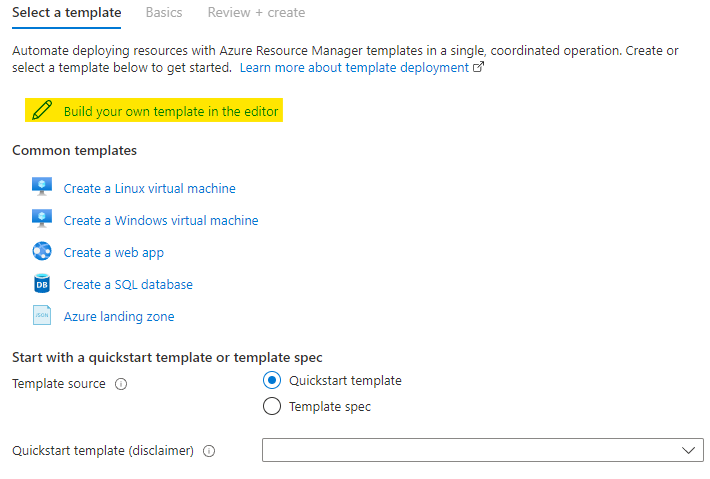Click the Azure landing zone link
The image size is (710, 479).
coord(119,316)
